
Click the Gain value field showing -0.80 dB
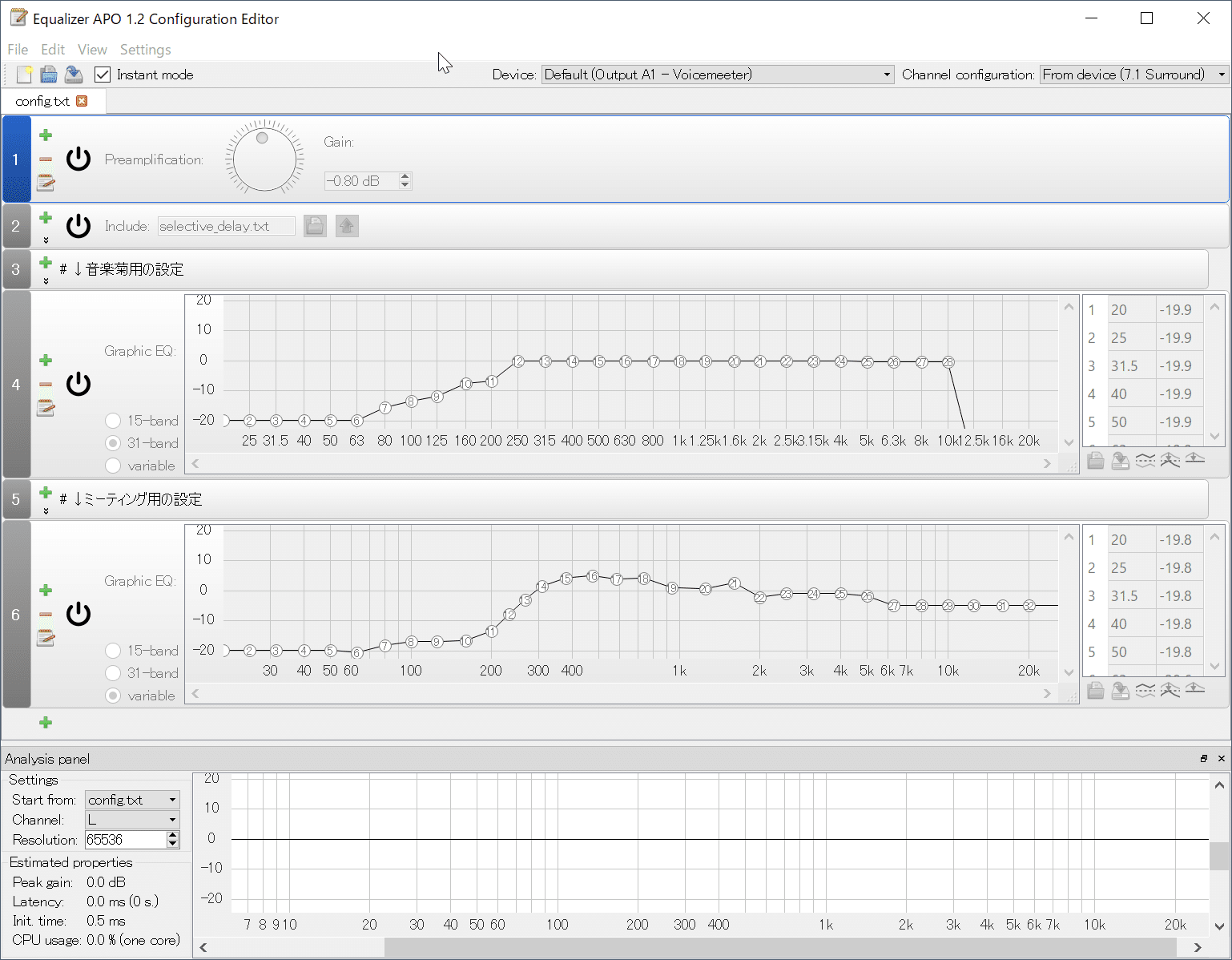[x=361, y=181]
